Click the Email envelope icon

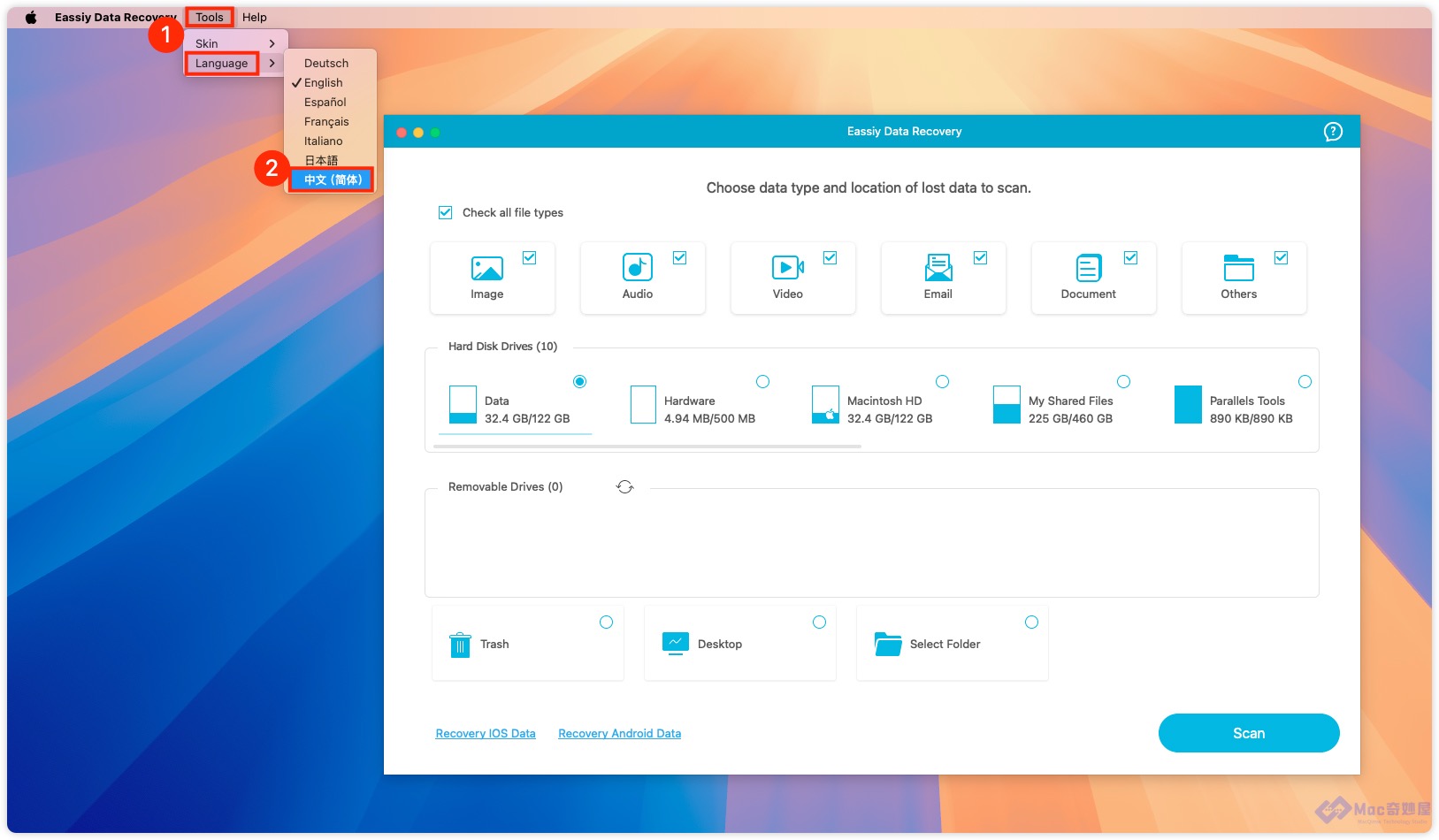click(x=938, y=267)
